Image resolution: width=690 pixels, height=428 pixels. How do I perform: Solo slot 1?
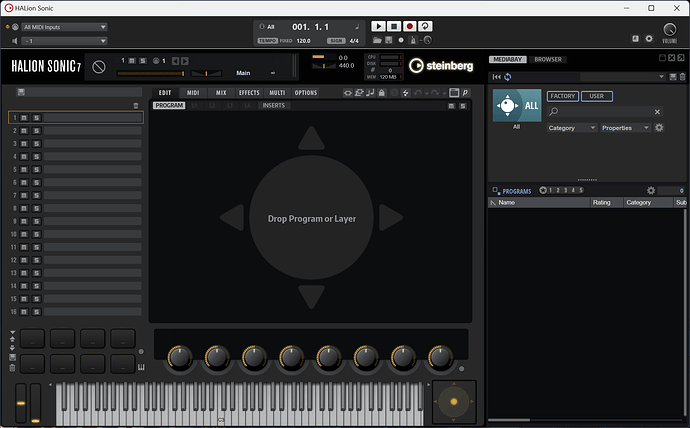(x=37, y=118)
